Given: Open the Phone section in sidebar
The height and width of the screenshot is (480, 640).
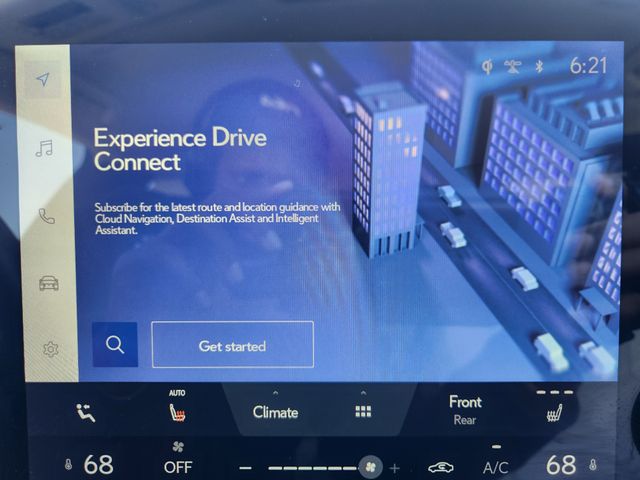Looking at the screenshot, I should [46, 215].
